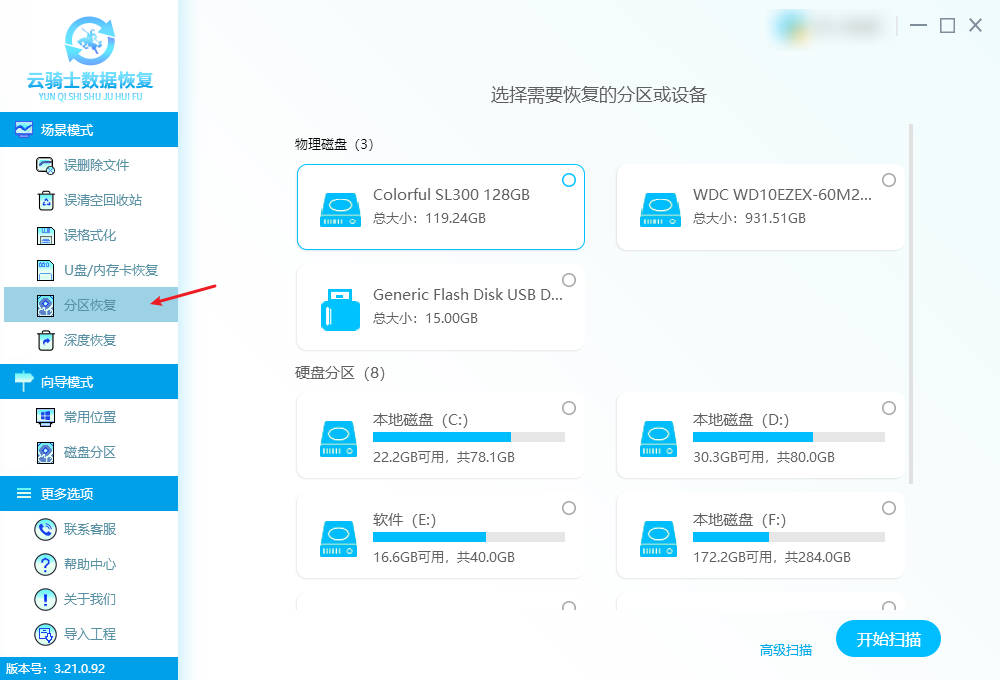Click the 22.2GB可用, 共78.1GB text

444,457
